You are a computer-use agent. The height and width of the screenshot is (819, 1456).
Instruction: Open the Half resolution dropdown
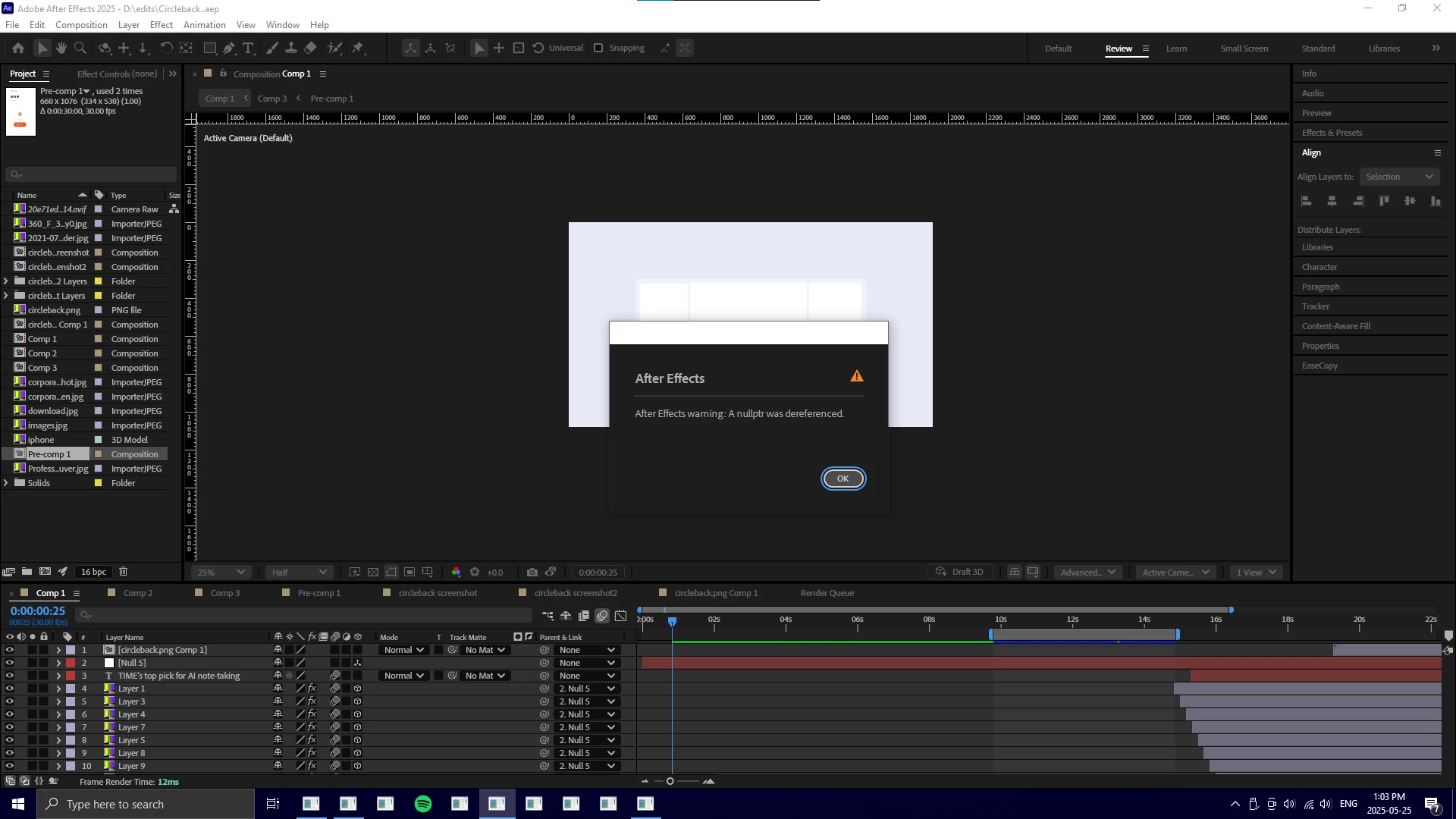tap(299, 572)
